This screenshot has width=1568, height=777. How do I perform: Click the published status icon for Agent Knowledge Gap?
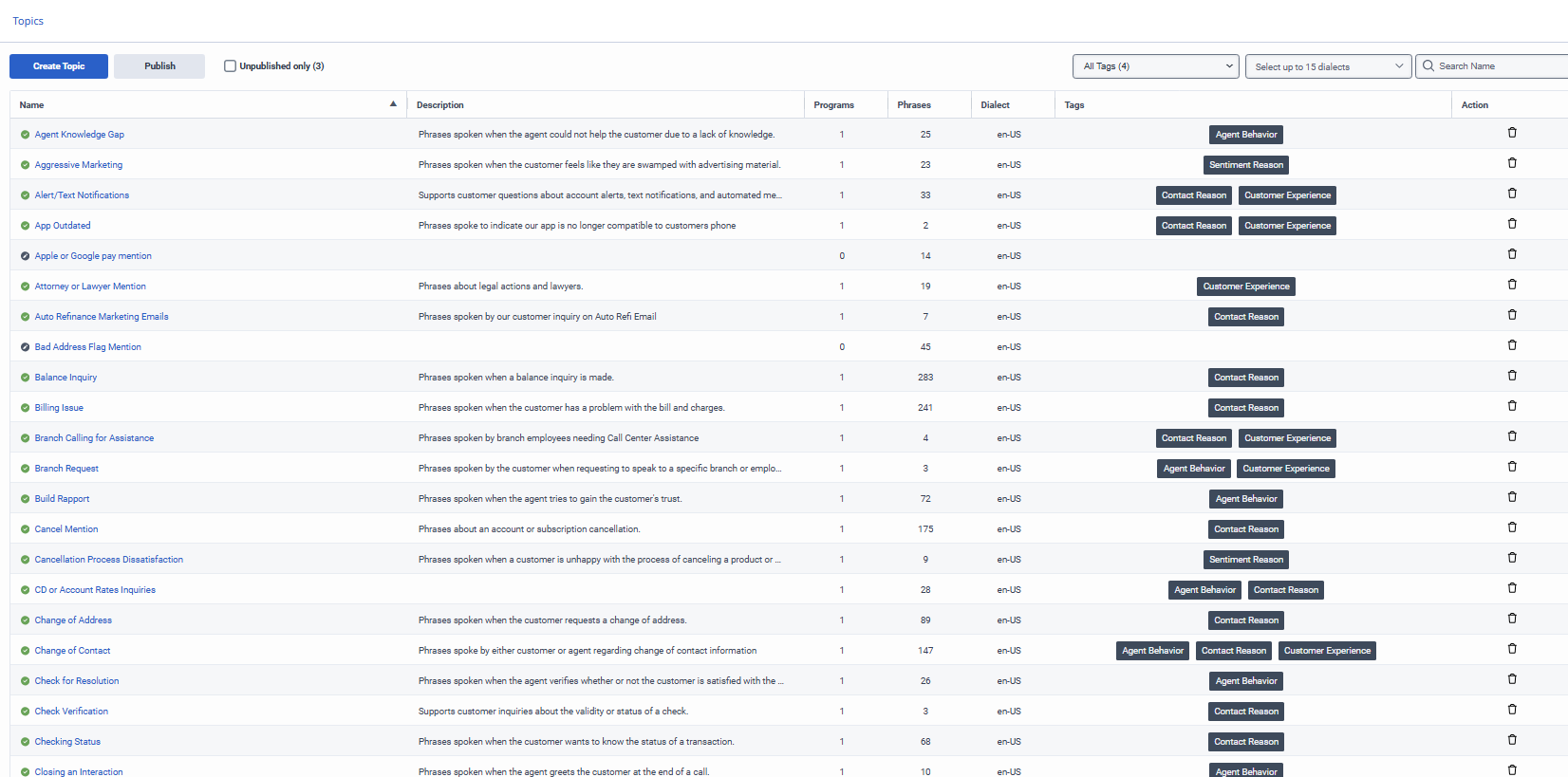25,135
